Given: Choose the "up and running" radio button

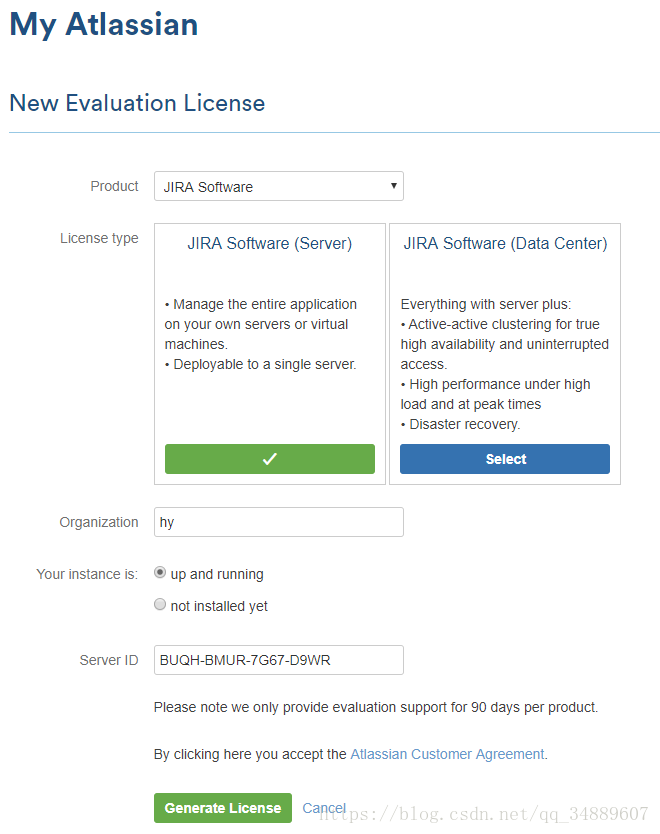Looking at the screenshot, I should (x=160, y=573).
